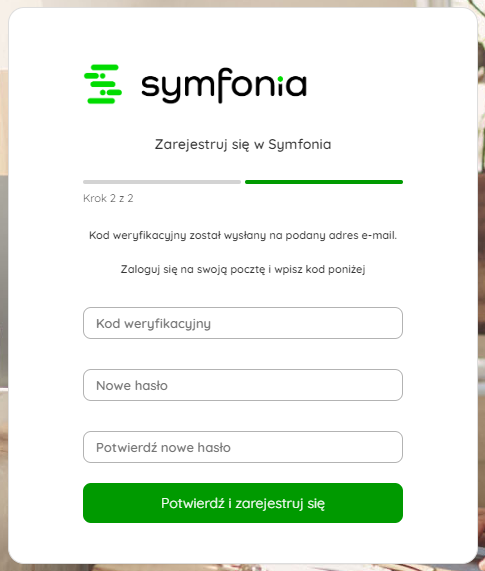
Task: Click the Zarejestruj się w Symfonia heading
Action: click(243, 145)
